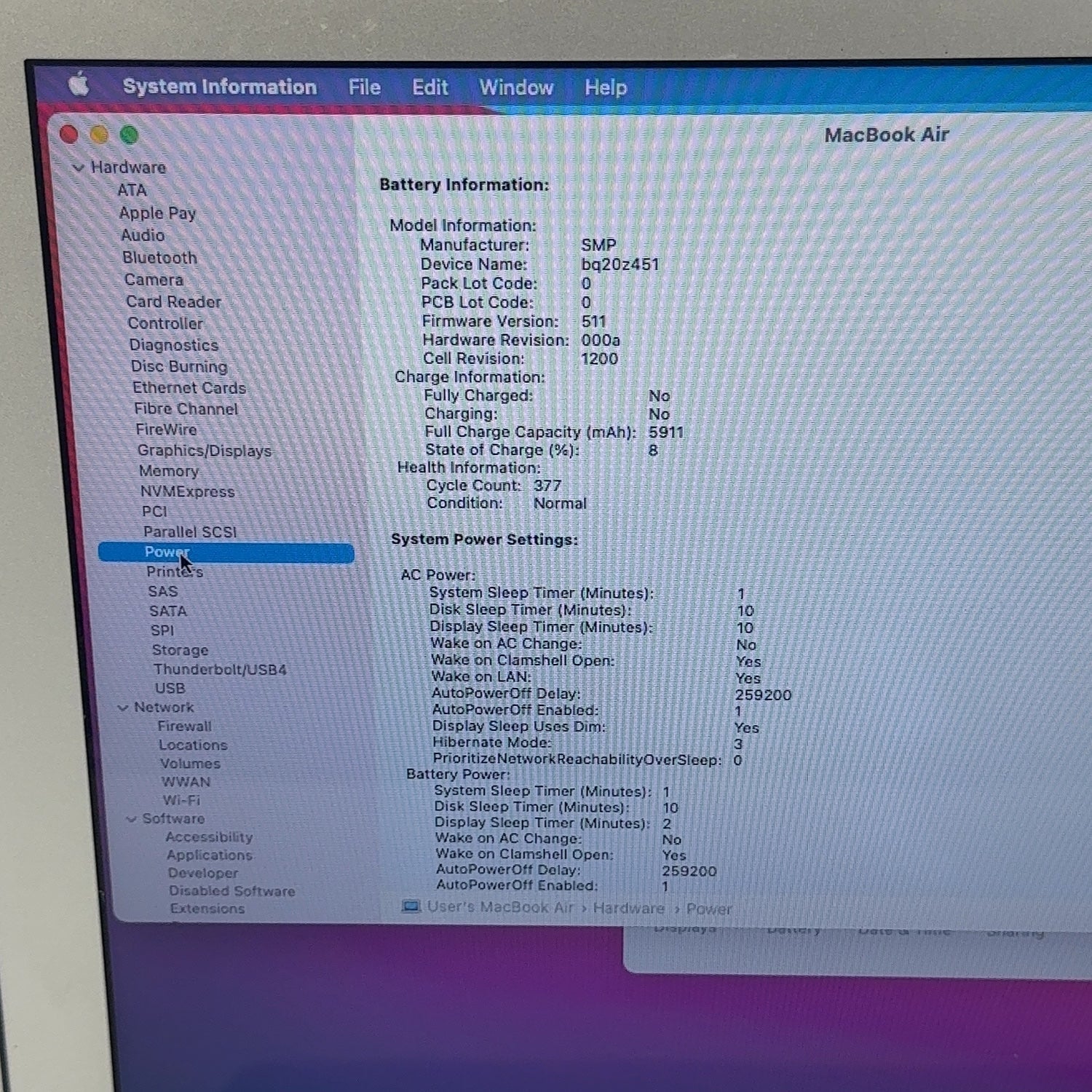Viewport: 1092px width, 1092px height.
Task: Select Storage in the hardware list
Action: [x=180, y=650]
